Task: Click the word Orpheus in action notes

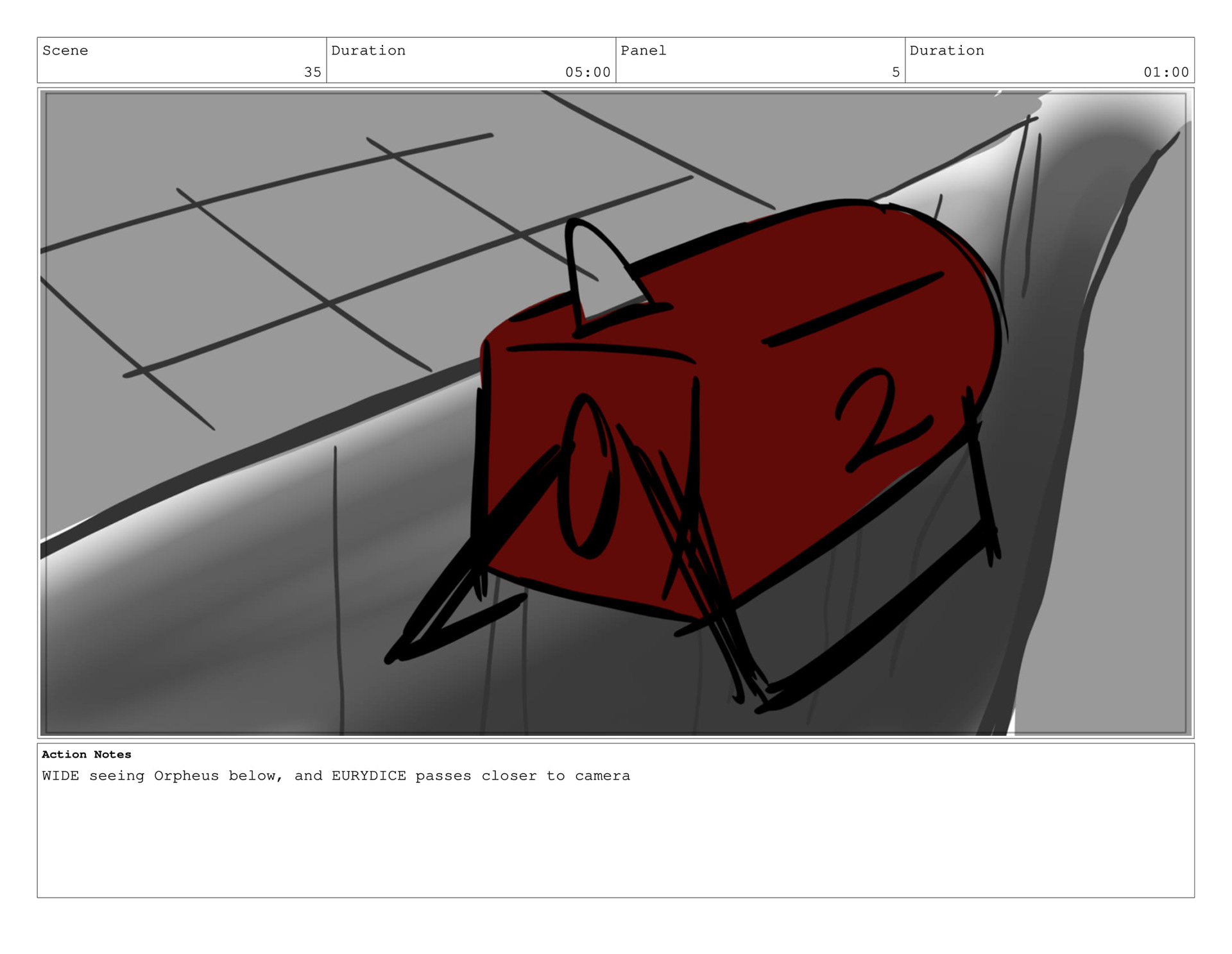Action: pos(186,776)
